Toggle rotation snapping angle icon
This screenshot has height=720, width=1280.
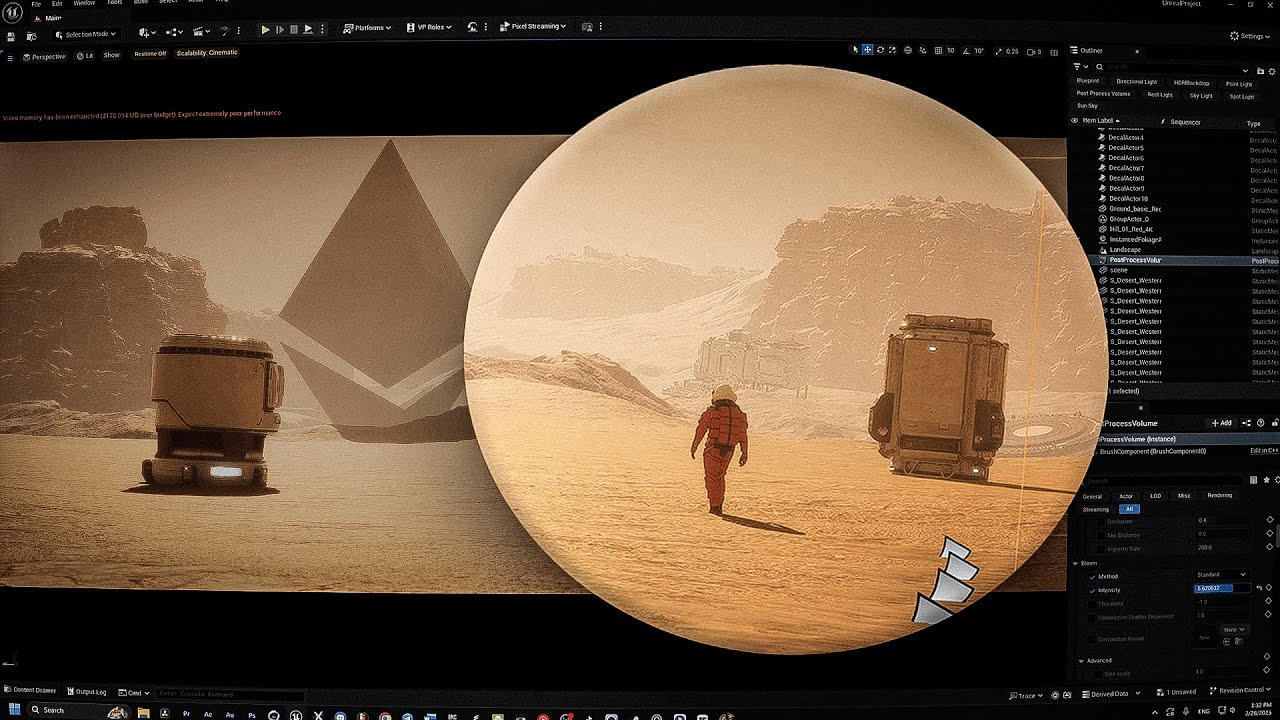point(966,50)
